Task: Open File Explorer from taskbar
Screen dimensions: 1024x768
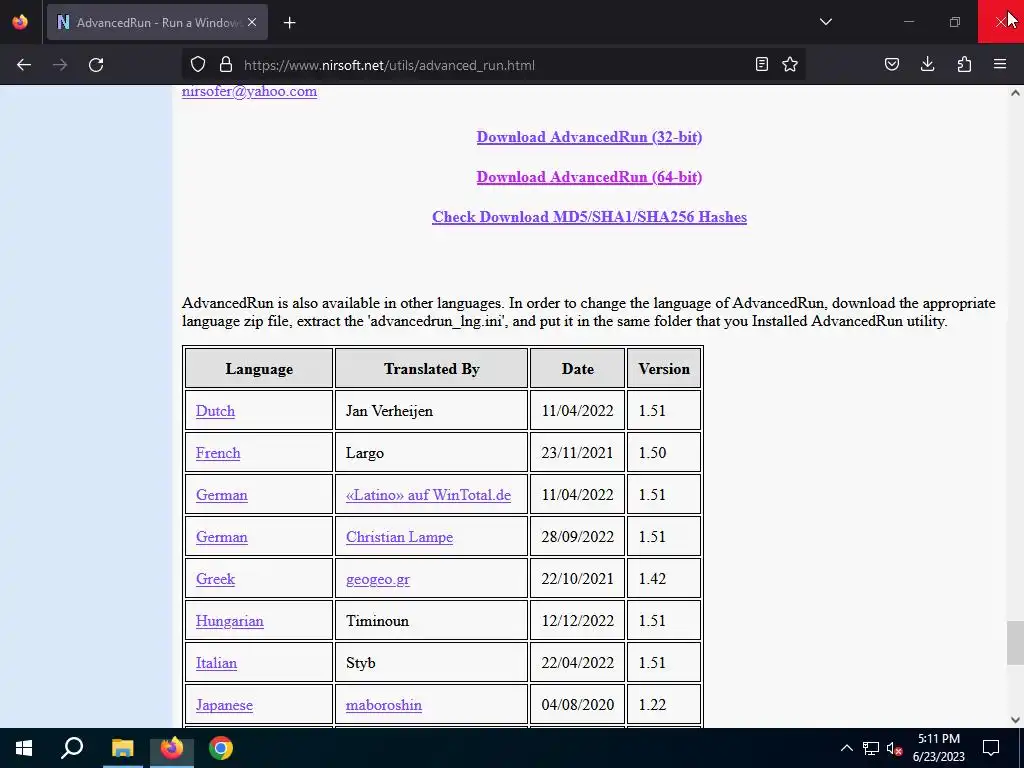Action: pyautogui.click(x=122, y=748)
